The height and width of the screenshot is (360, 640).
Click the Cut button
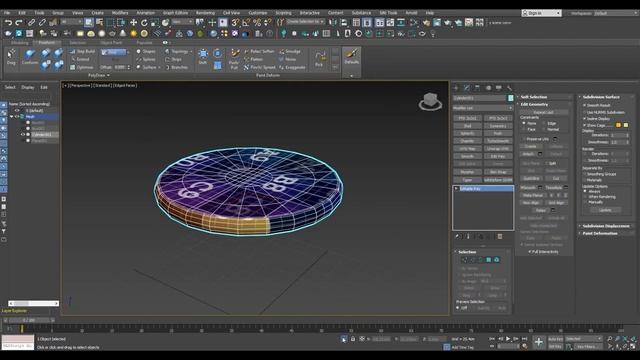556,178
